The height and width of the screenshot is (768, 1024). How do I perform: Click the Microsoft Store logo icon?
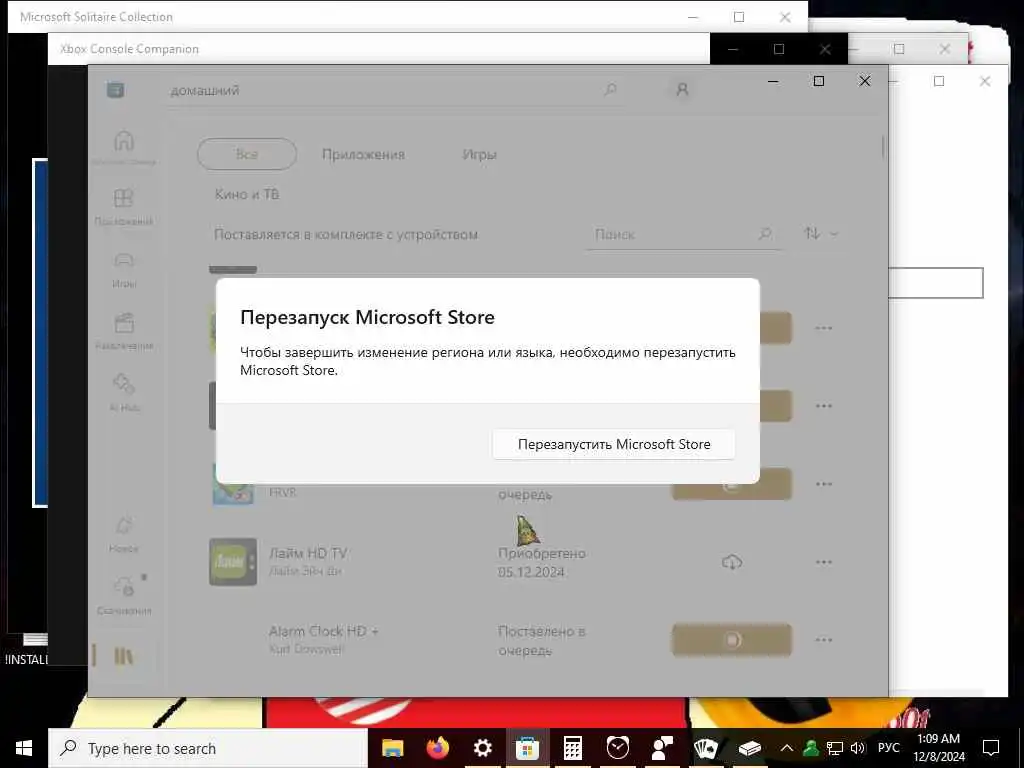click(x=116, y=89)
